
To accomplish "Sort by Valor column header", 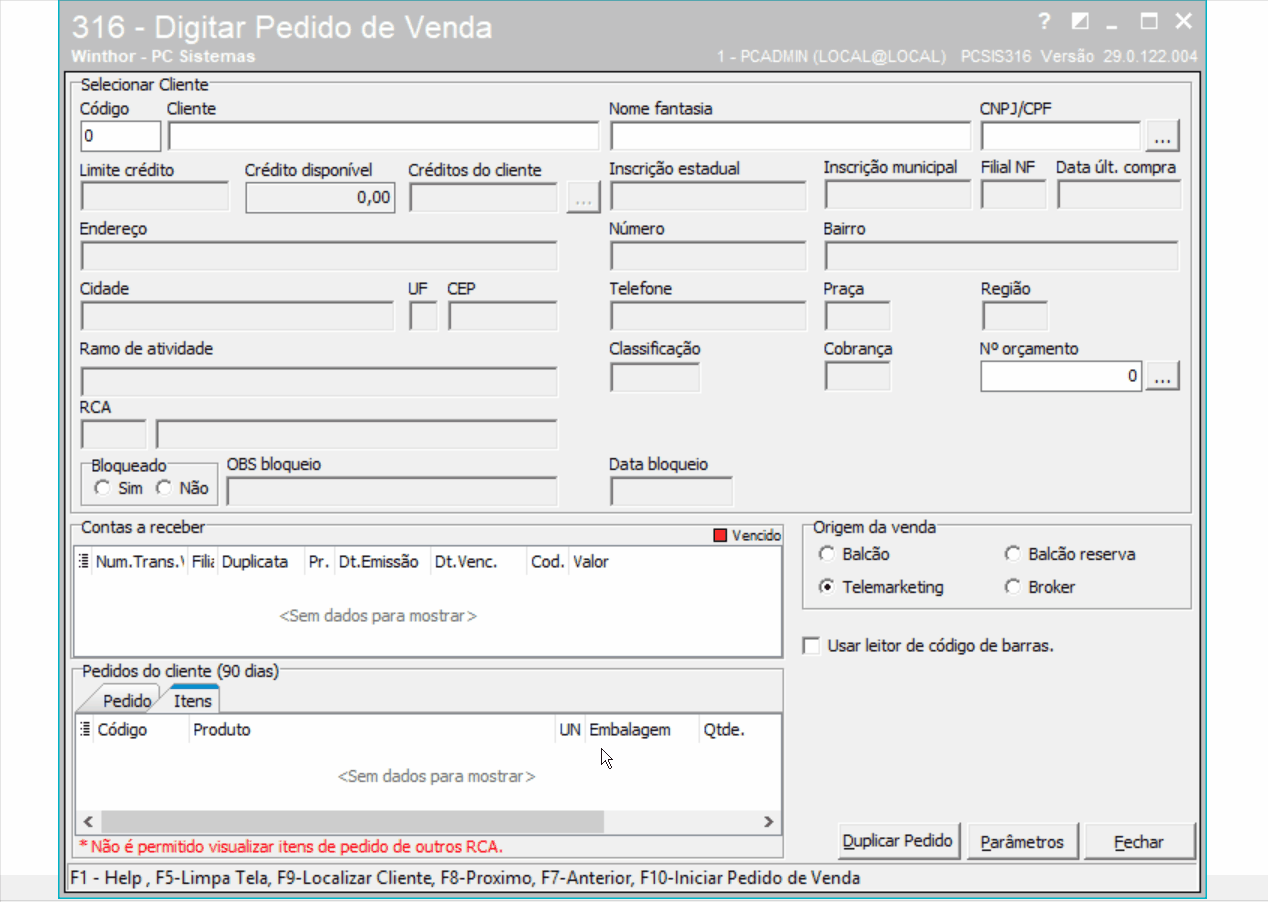I will click(x=674, y=562).
